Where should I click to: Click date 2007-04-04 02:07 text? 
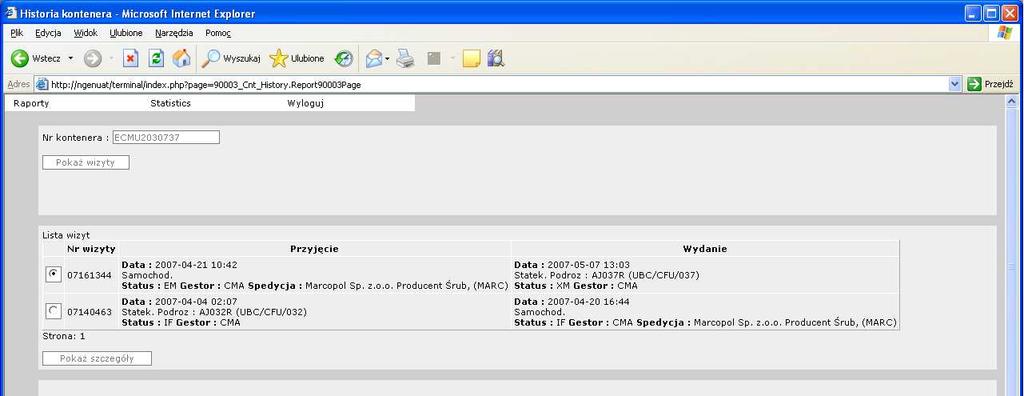tap(196, 301)
